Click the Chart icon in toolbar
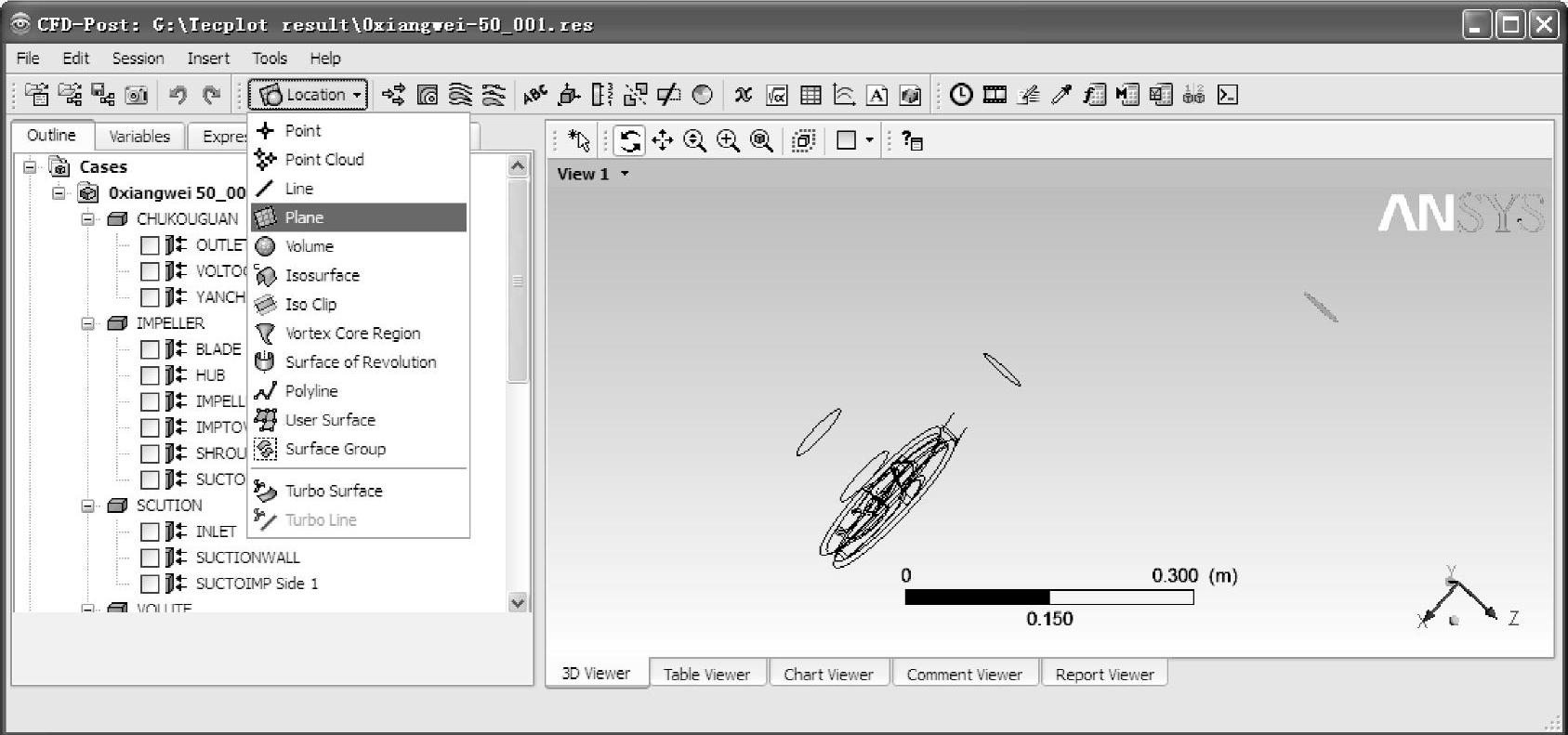 click(x=844, y=95)
